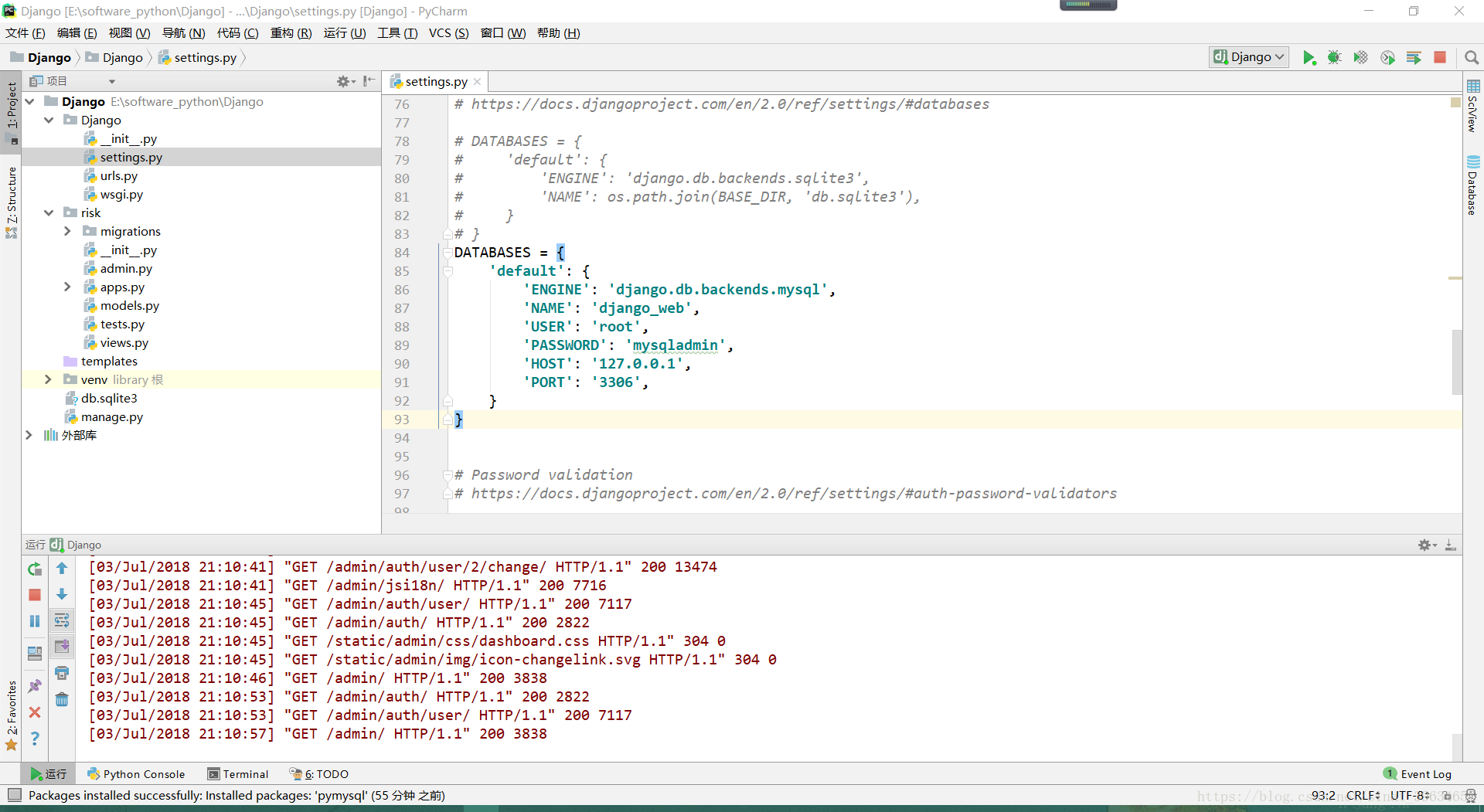Screen dimensions: 1484x812
Task: Stop the server in the run panel
Action: [35, 595]
